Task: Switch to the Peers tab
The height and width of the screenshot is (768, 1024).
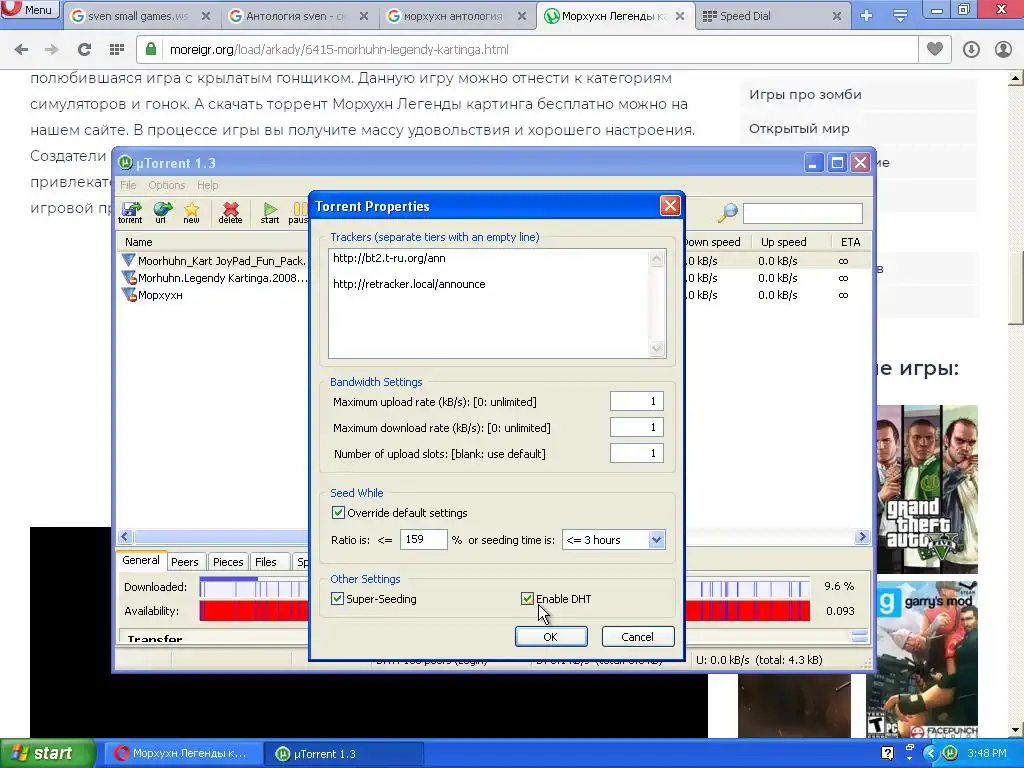Action: tap(185, 562)
